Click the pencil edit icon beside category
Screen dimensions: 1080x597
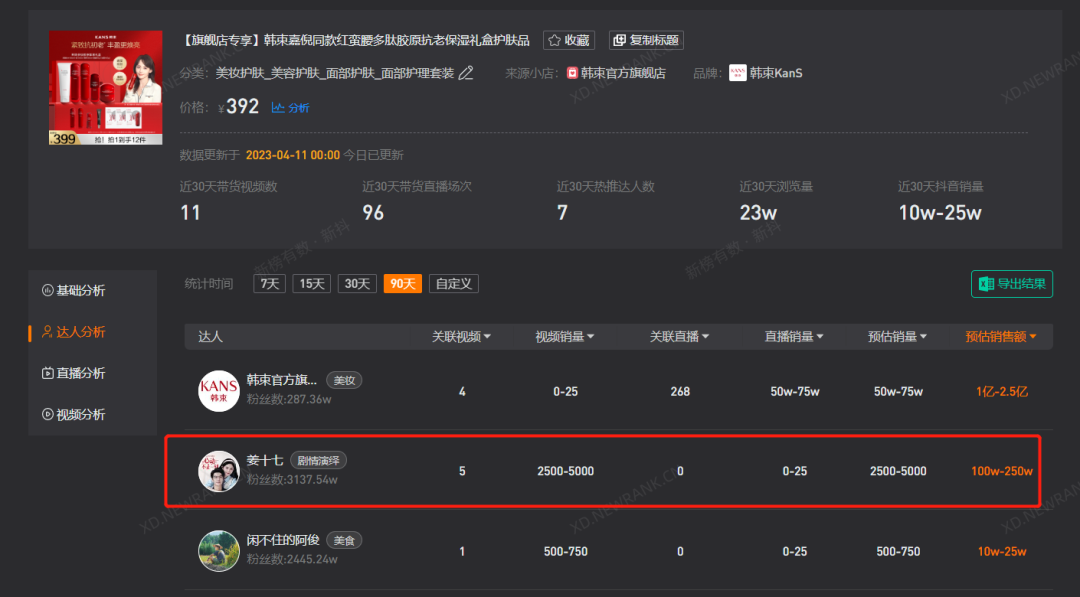click(466, 73)
